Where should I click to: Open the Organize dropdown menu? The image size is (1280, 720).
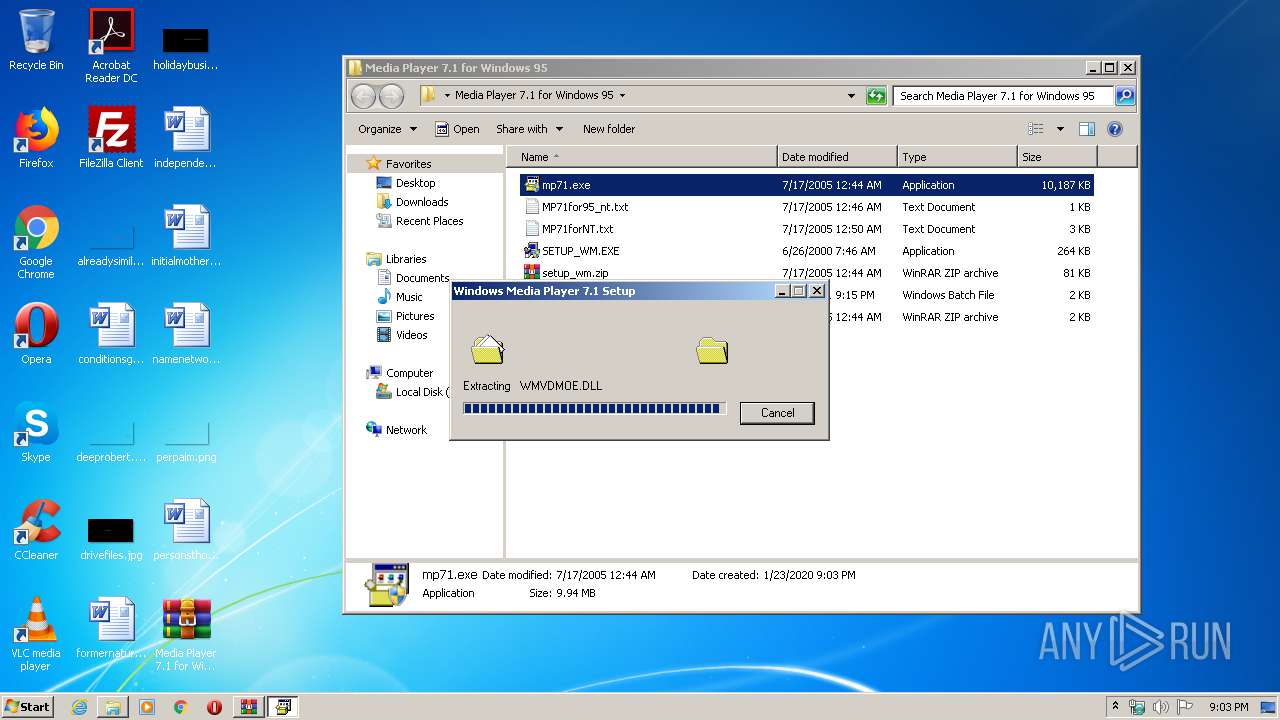pyautogui.click(x=387, y=129)
